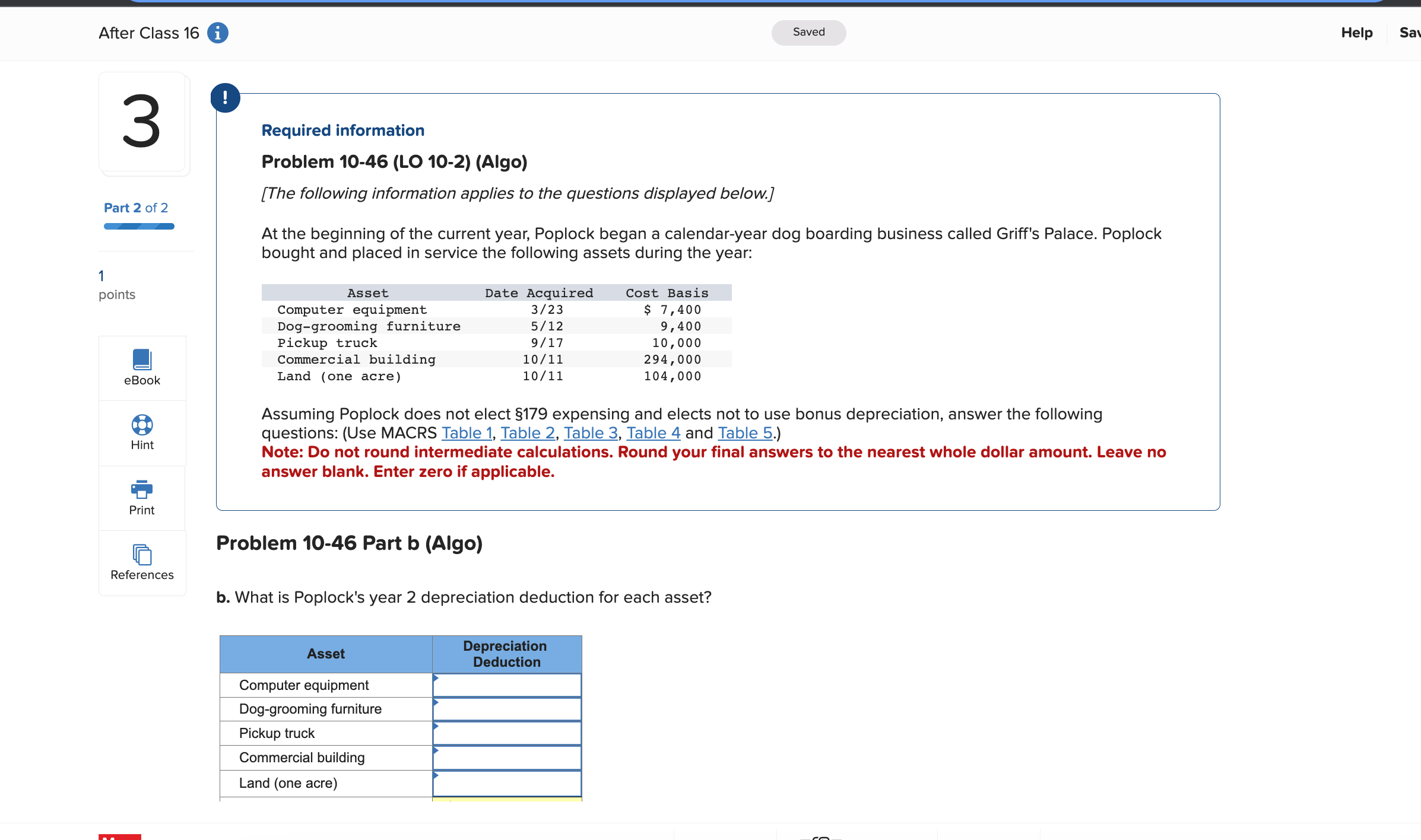Click the Print printer icon
Viewport: 1421px width, 840px height.
(x=142, y=489)
